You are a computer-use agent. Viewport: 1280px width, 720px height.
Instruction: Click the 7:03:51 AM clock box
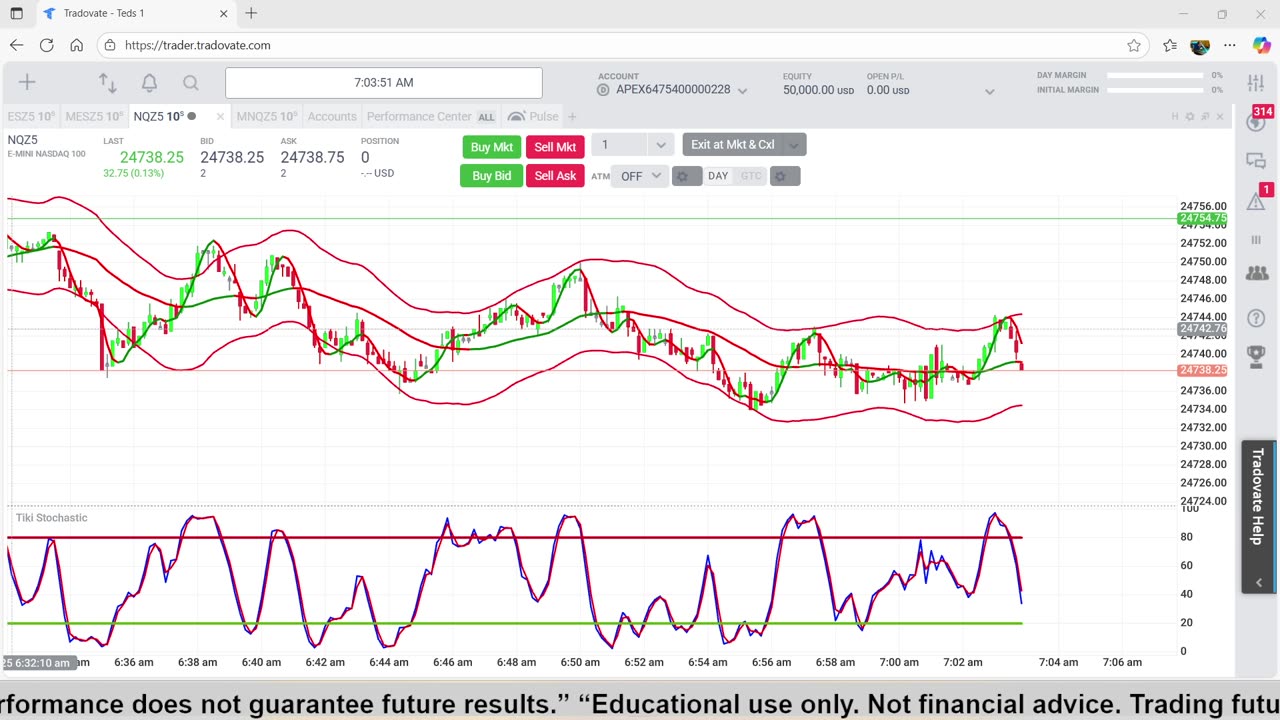(384, 83)
